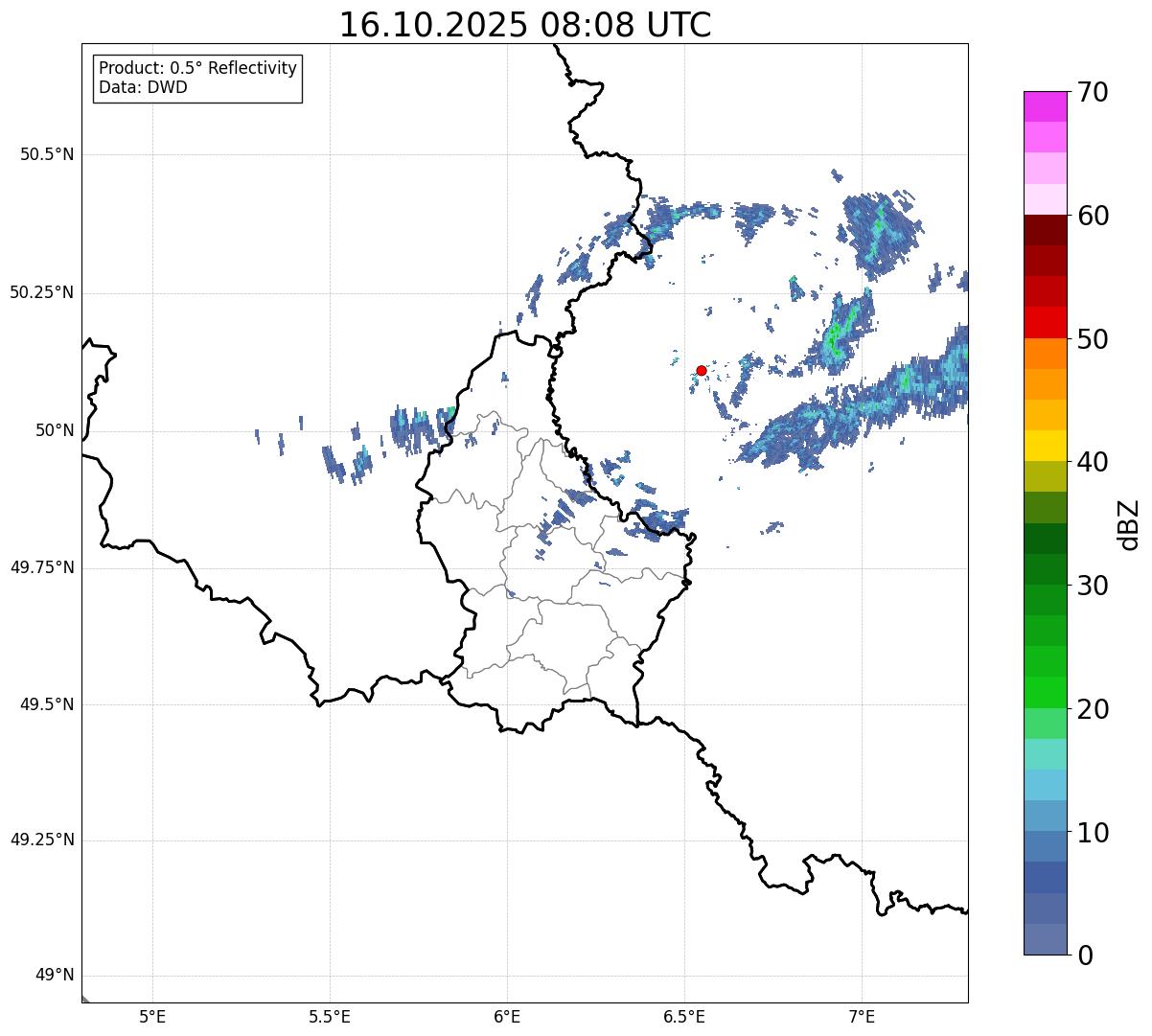The height and width of the screenshot is (1036, 1152).
Task: Select the 'Product: 0.5° Reflectivity' label
Action: point(198,69)
